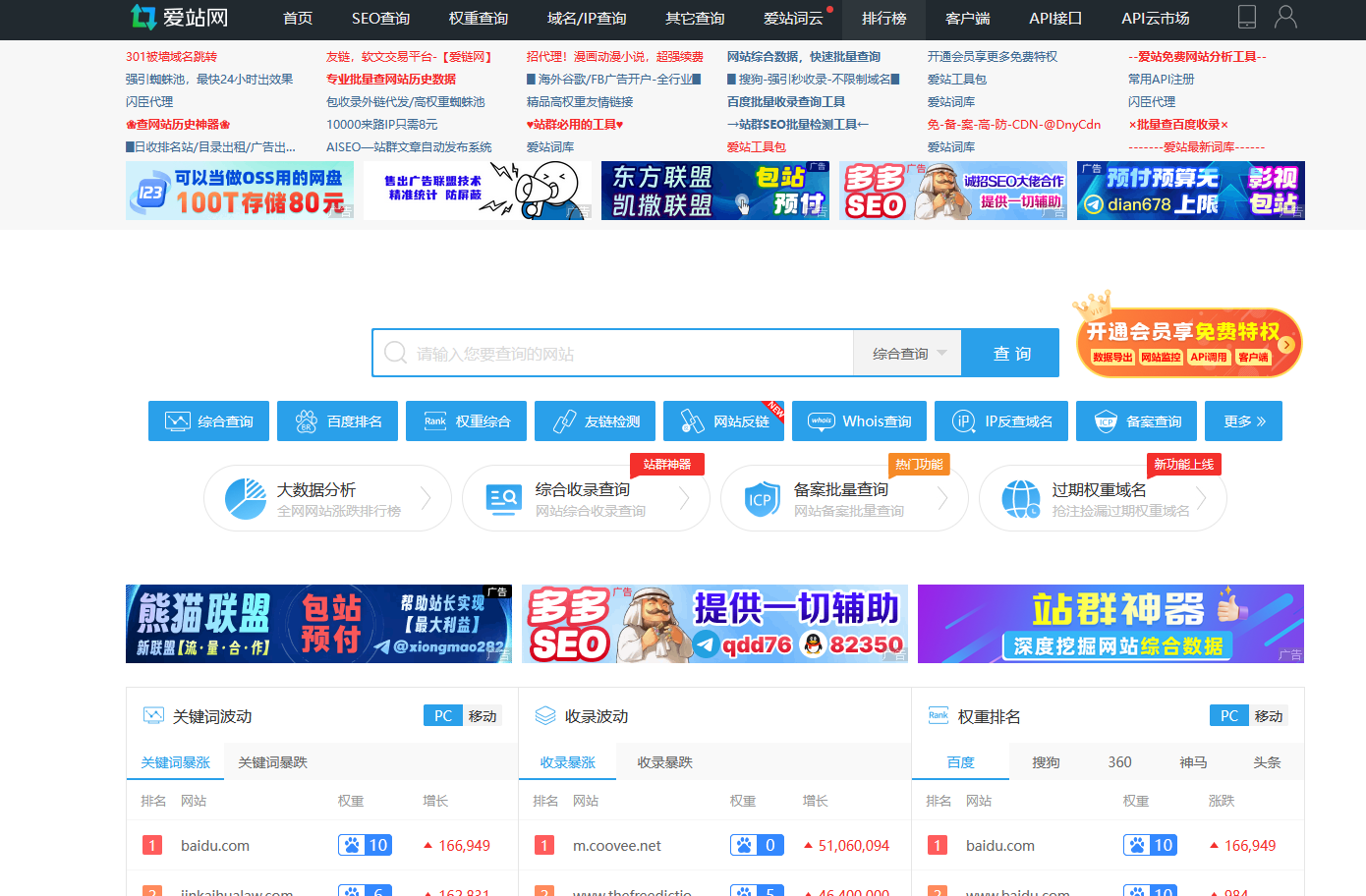The width and height of the screenshot is (1366, 896).
Task: Select the 收录暴跌 tab
Action: (x=665, y=762)
